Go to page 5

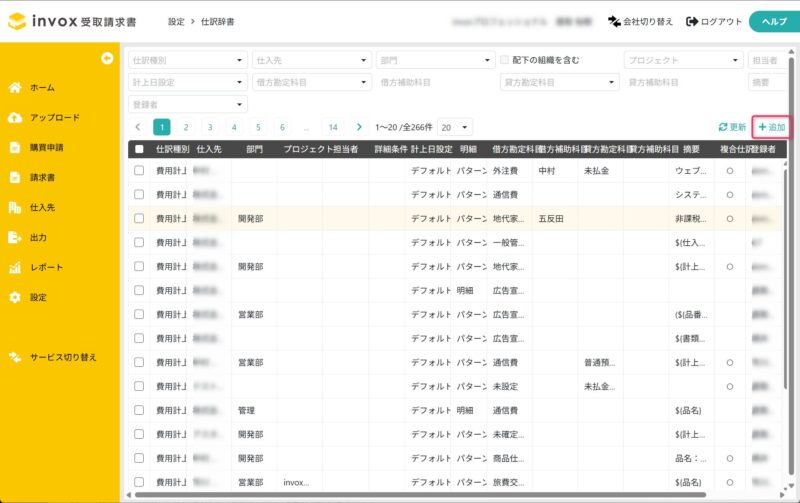click(258, 127)
